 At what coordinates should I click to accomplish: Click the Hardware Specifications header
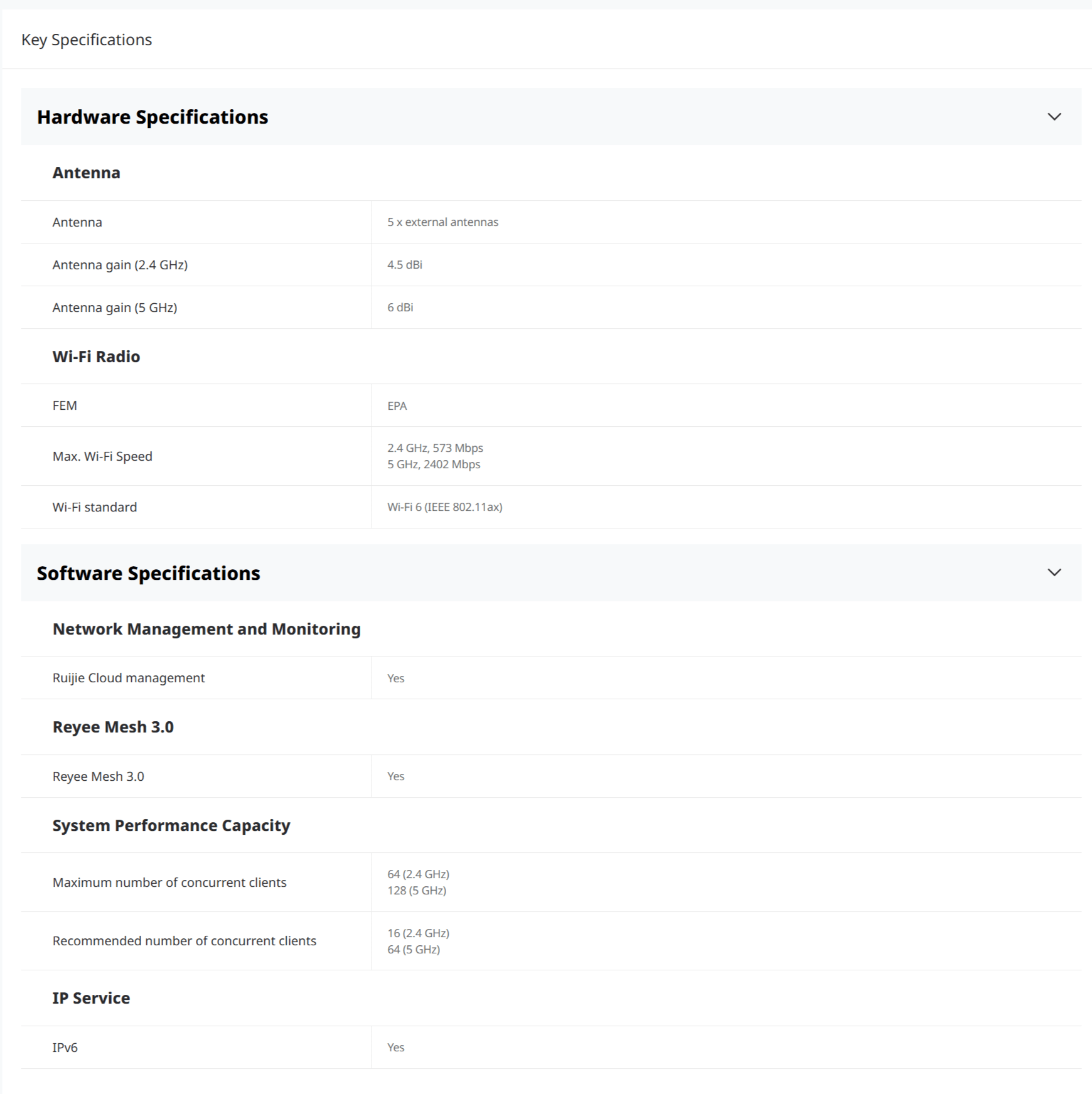point(551,117)
